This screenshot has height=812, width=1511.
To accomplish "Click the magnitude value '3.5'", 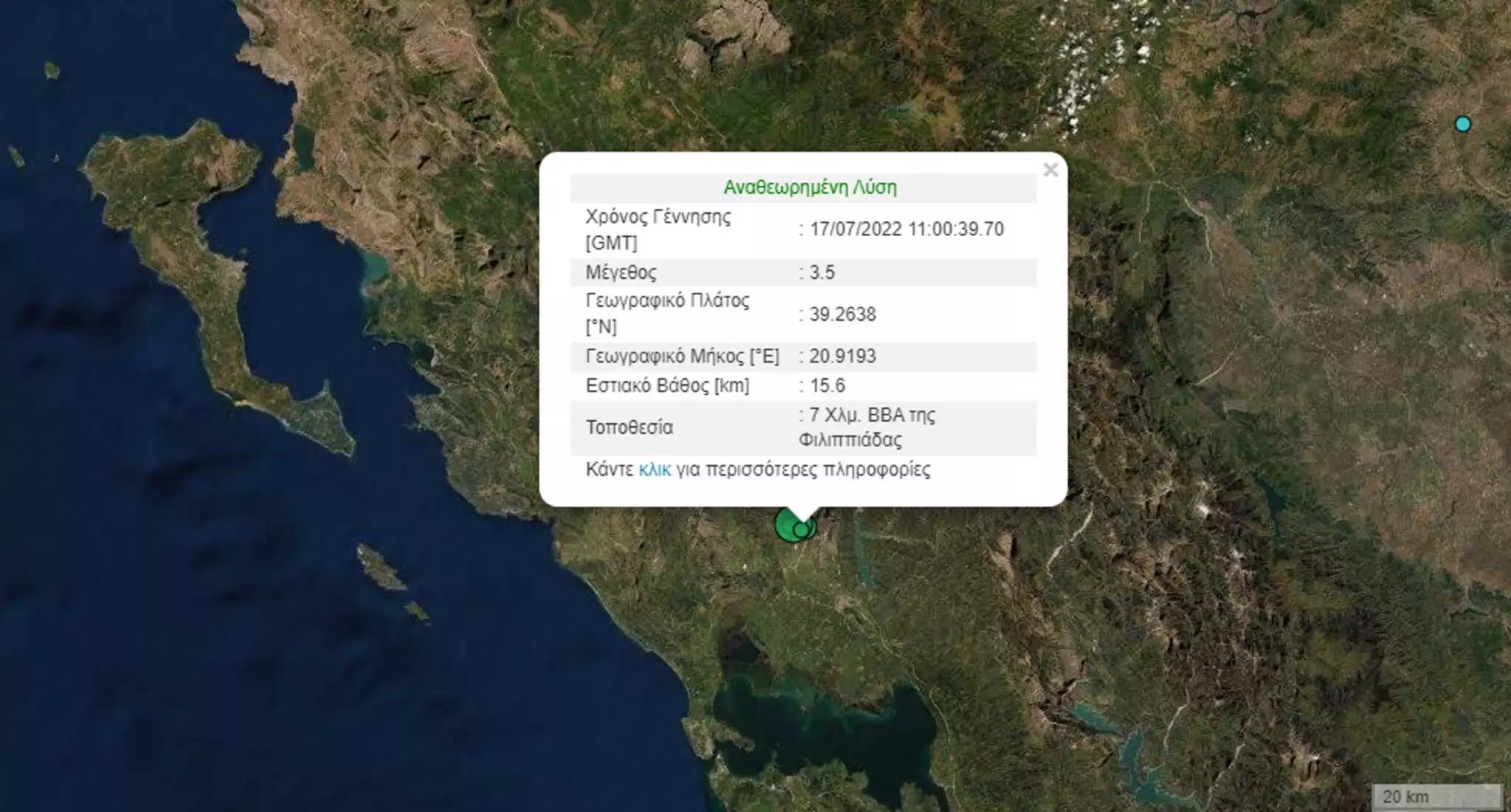I will tap(822, 272).
